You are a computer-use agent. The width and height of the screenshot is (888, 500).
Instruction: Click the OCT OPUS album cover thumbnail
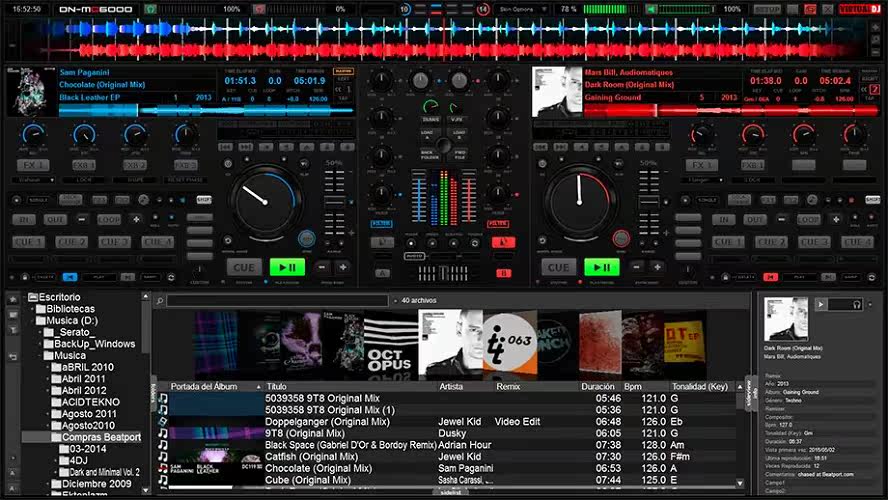[x=391, y=345]
